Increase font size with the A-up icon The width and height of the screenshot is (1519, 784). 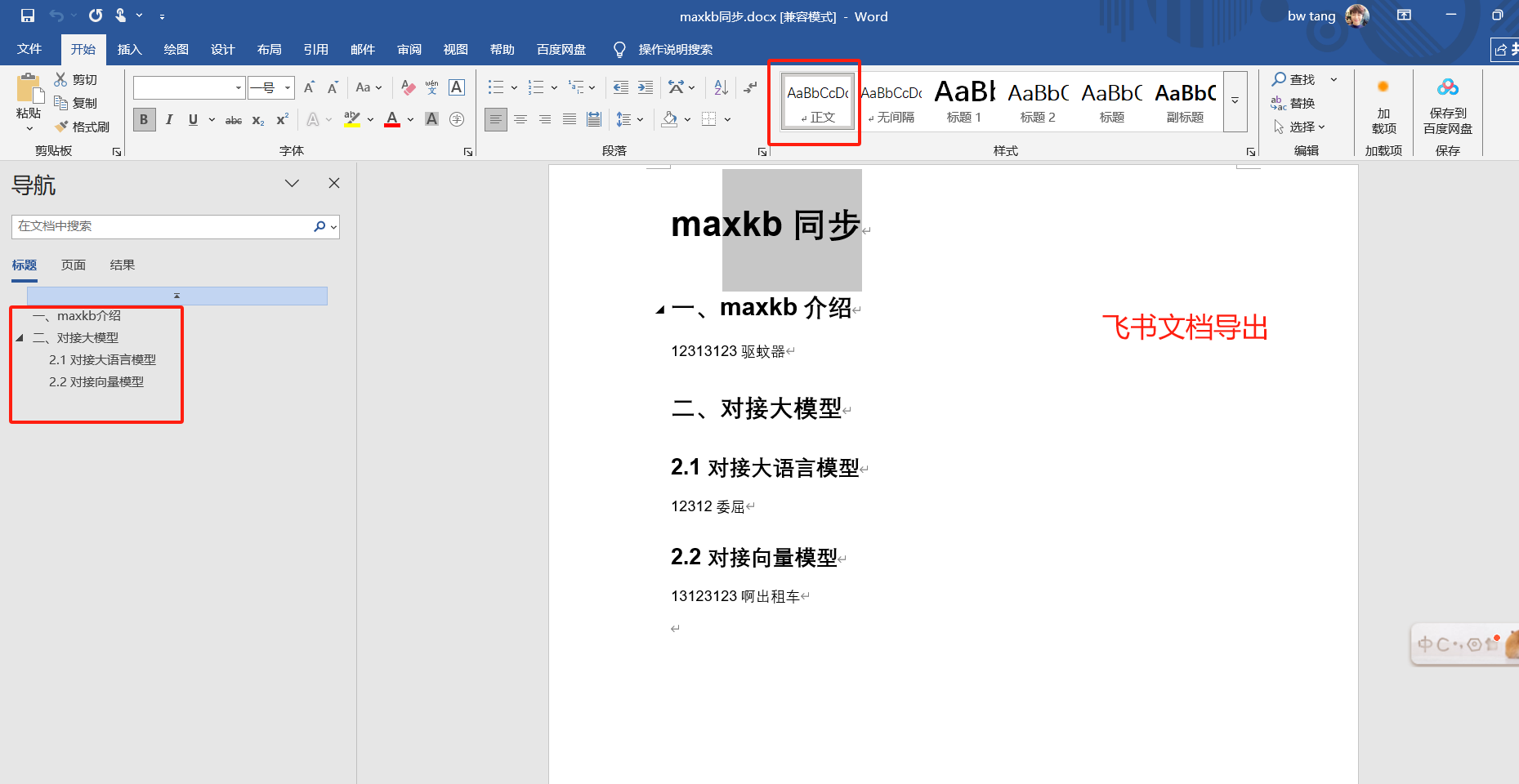click(309, 87)
